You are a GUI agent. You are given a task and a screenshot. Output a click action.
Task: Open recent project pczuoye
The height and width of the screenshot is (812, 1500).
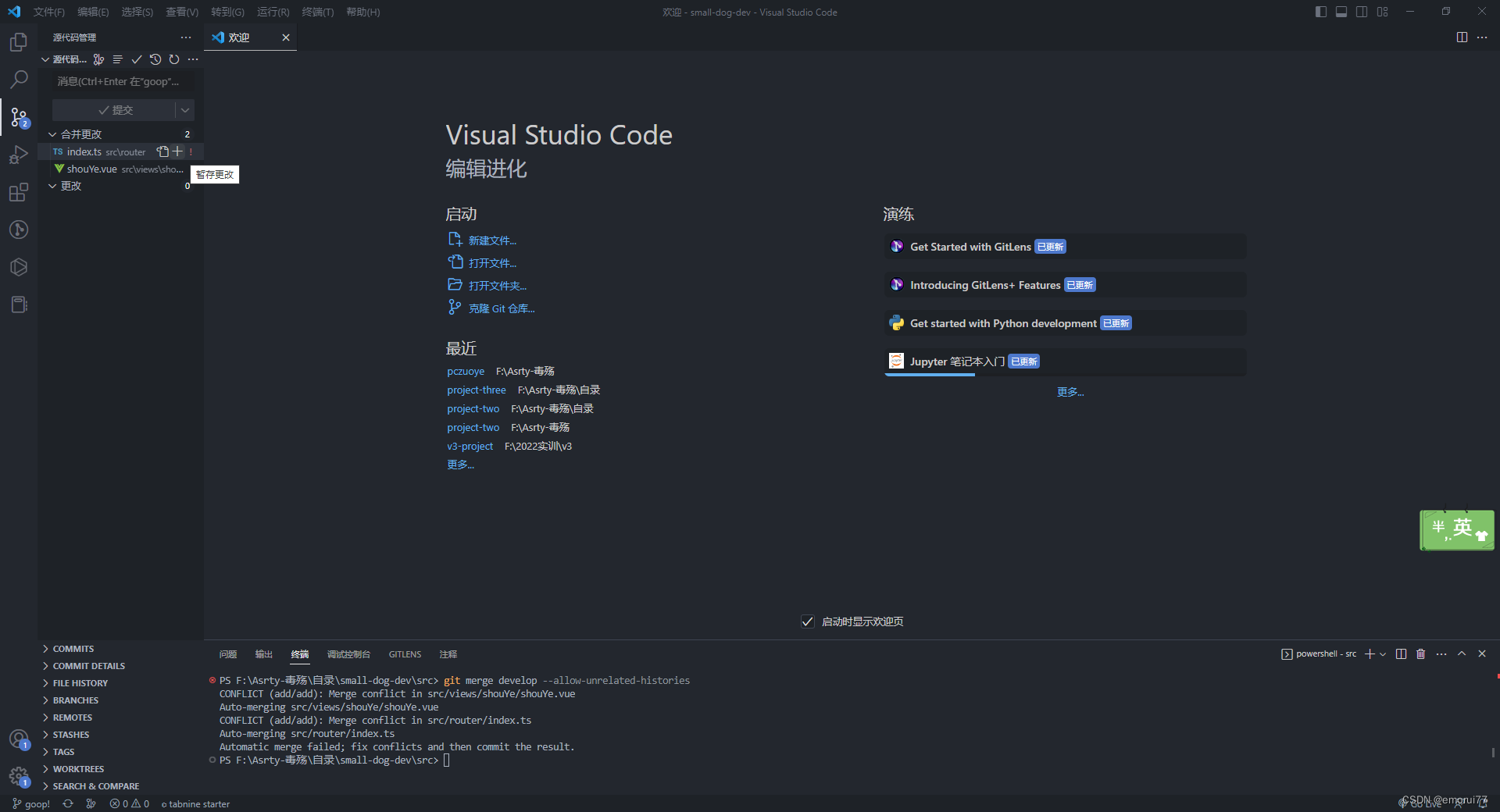pyautogui.click(x=466, y=371)
